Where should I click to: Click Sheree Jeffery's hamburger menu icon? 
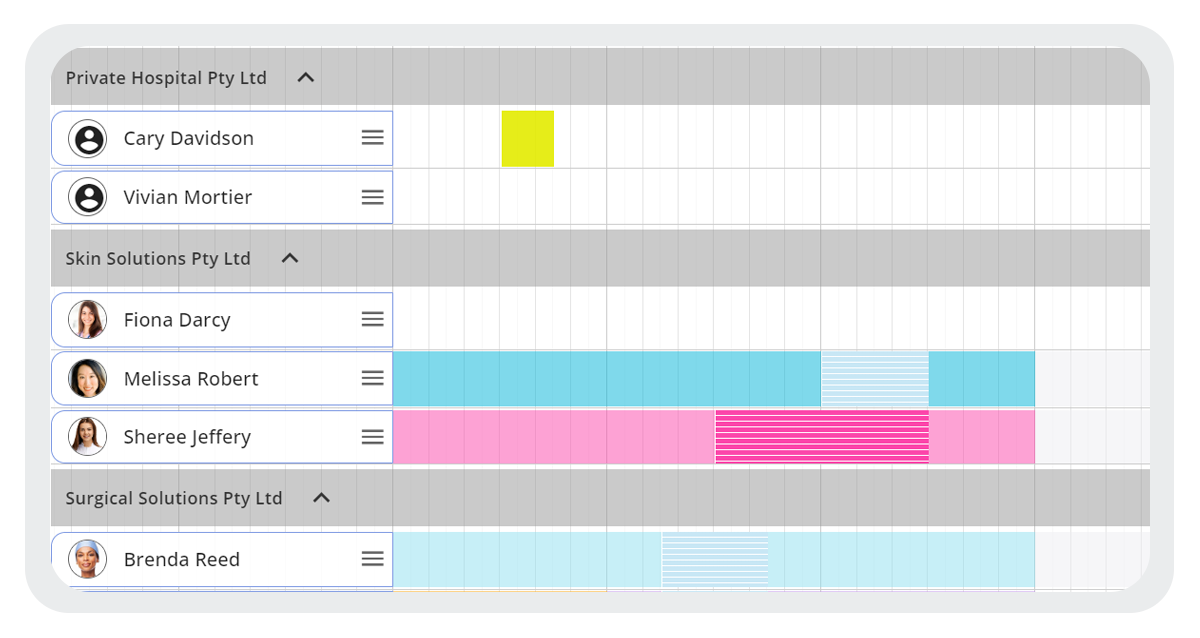[372, 437]
